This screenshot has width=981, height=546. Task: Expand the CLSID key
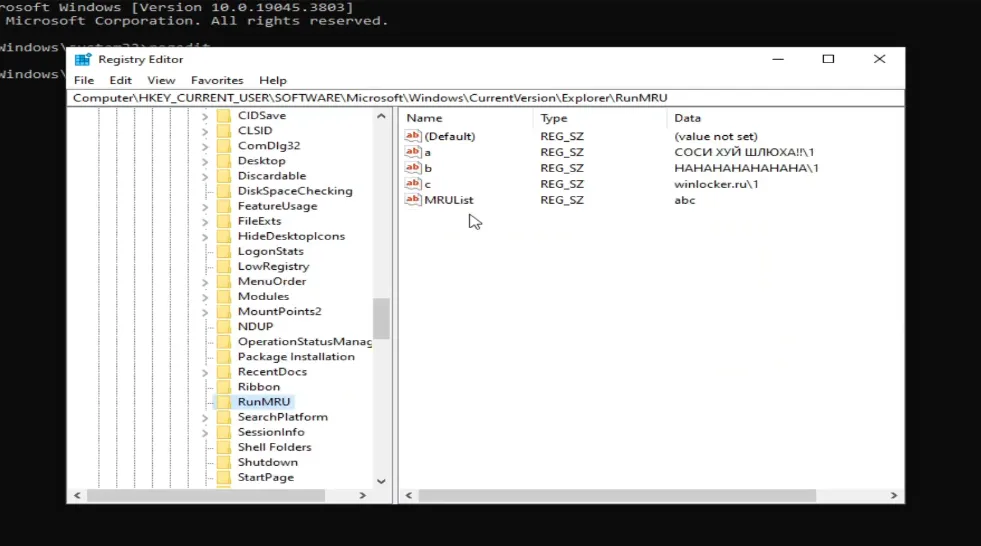(205, 131)
